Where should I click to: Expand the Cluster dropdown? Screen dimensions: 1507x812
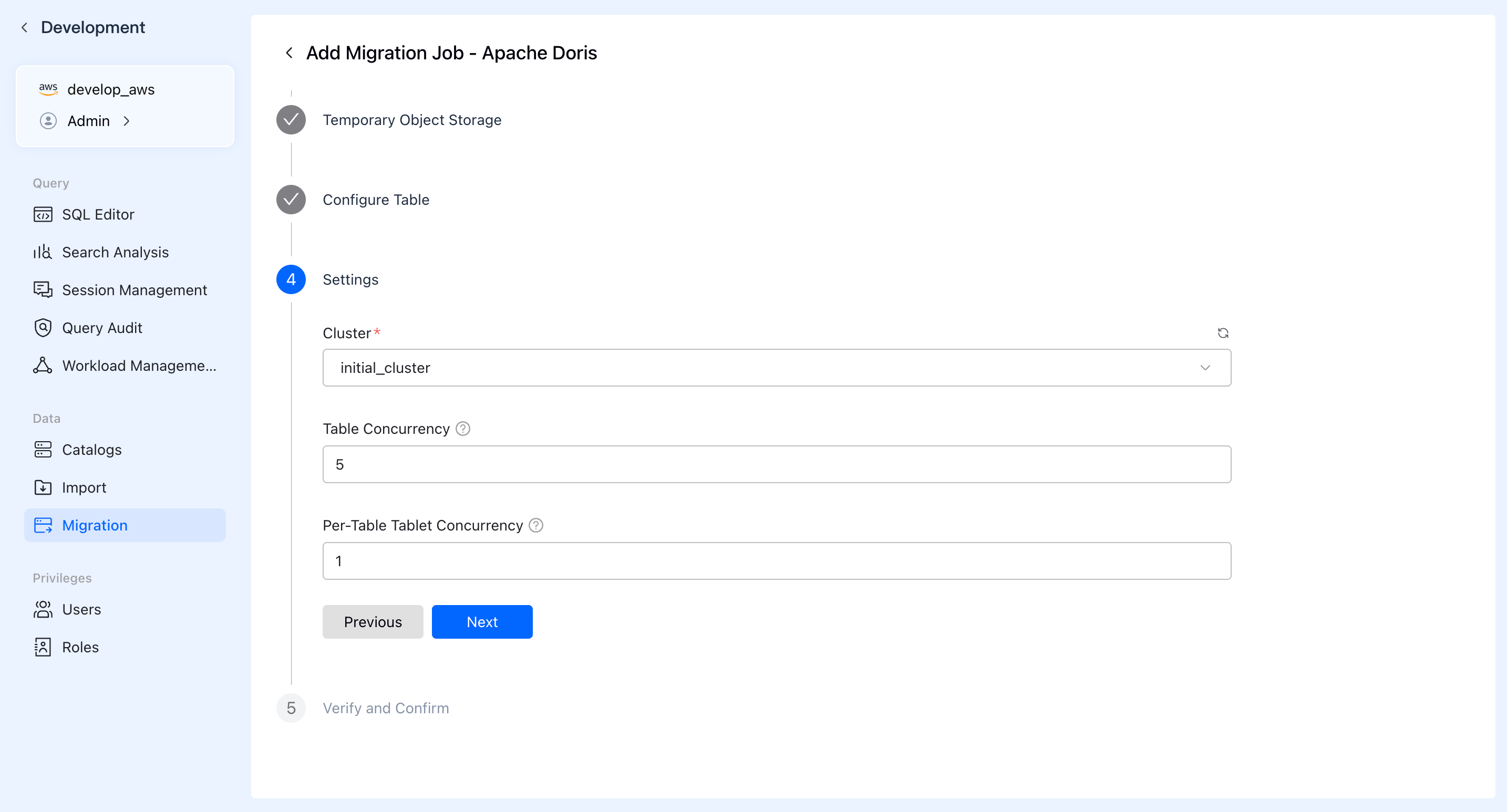pyautogui.click(x=776, y=368)
